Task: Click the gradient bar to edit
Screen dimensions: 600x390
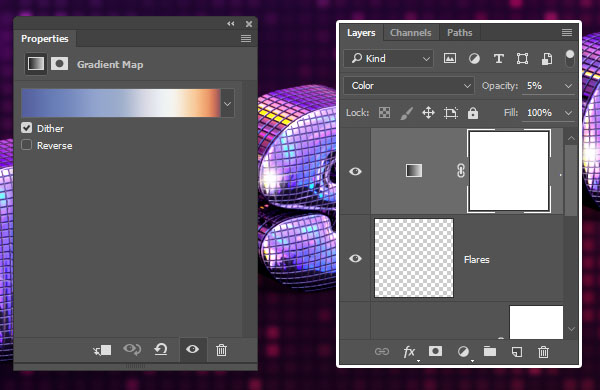Action: tap(121, 103)
